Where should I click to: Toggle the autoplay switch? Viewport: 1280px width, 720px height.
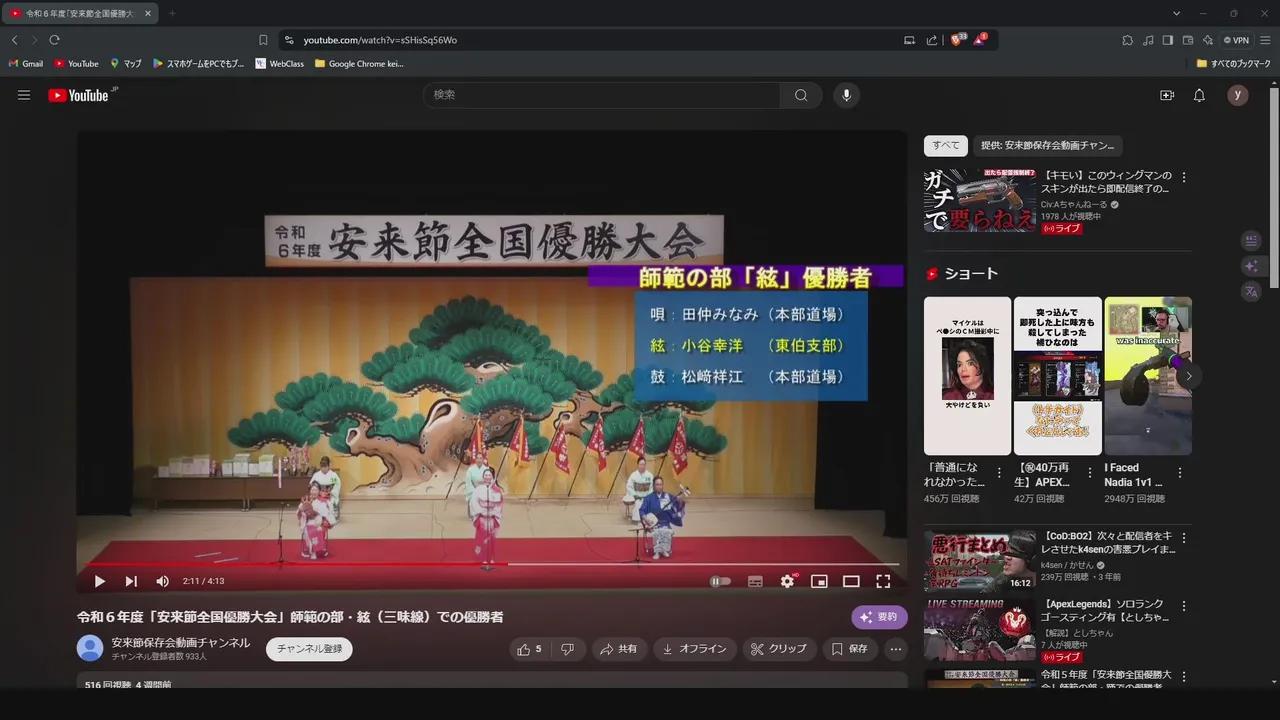tap(720, 581)
